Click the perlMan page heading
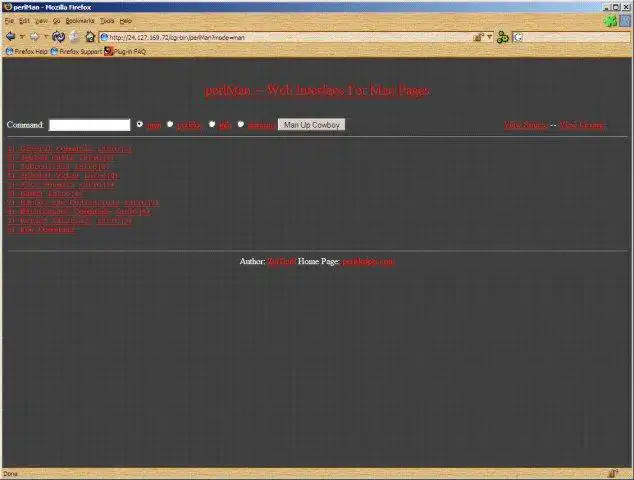634x480 pixels. coord(317,90)
